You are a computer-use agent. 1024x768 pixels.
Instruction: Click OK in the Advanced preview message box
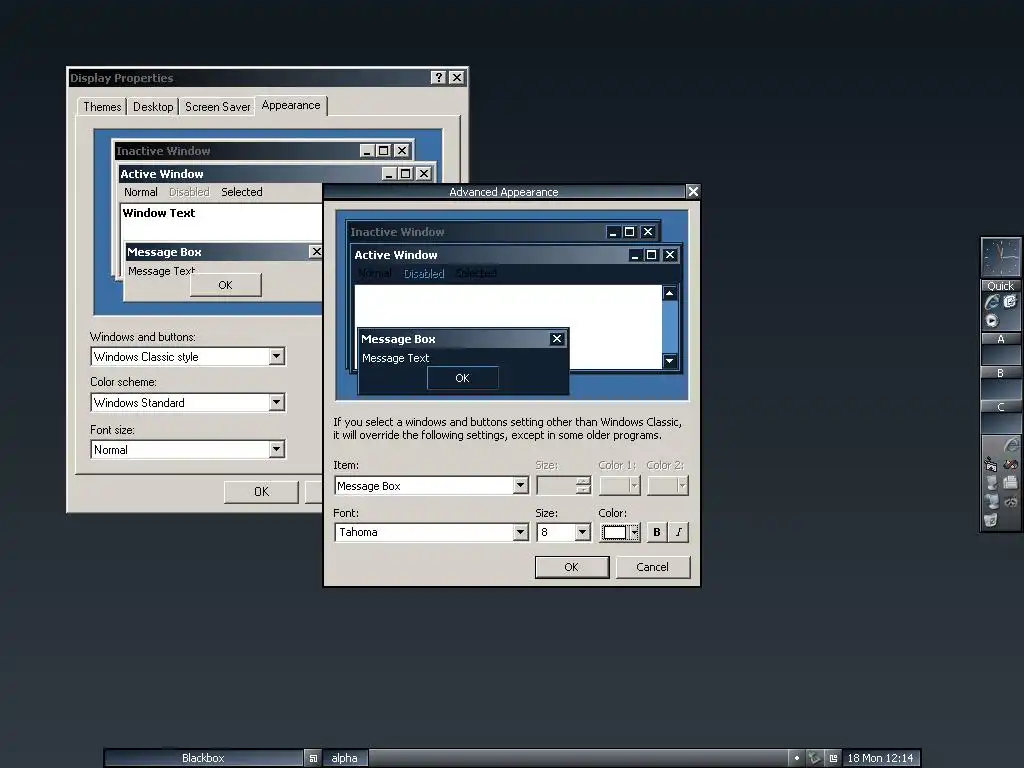coord(462,378)
